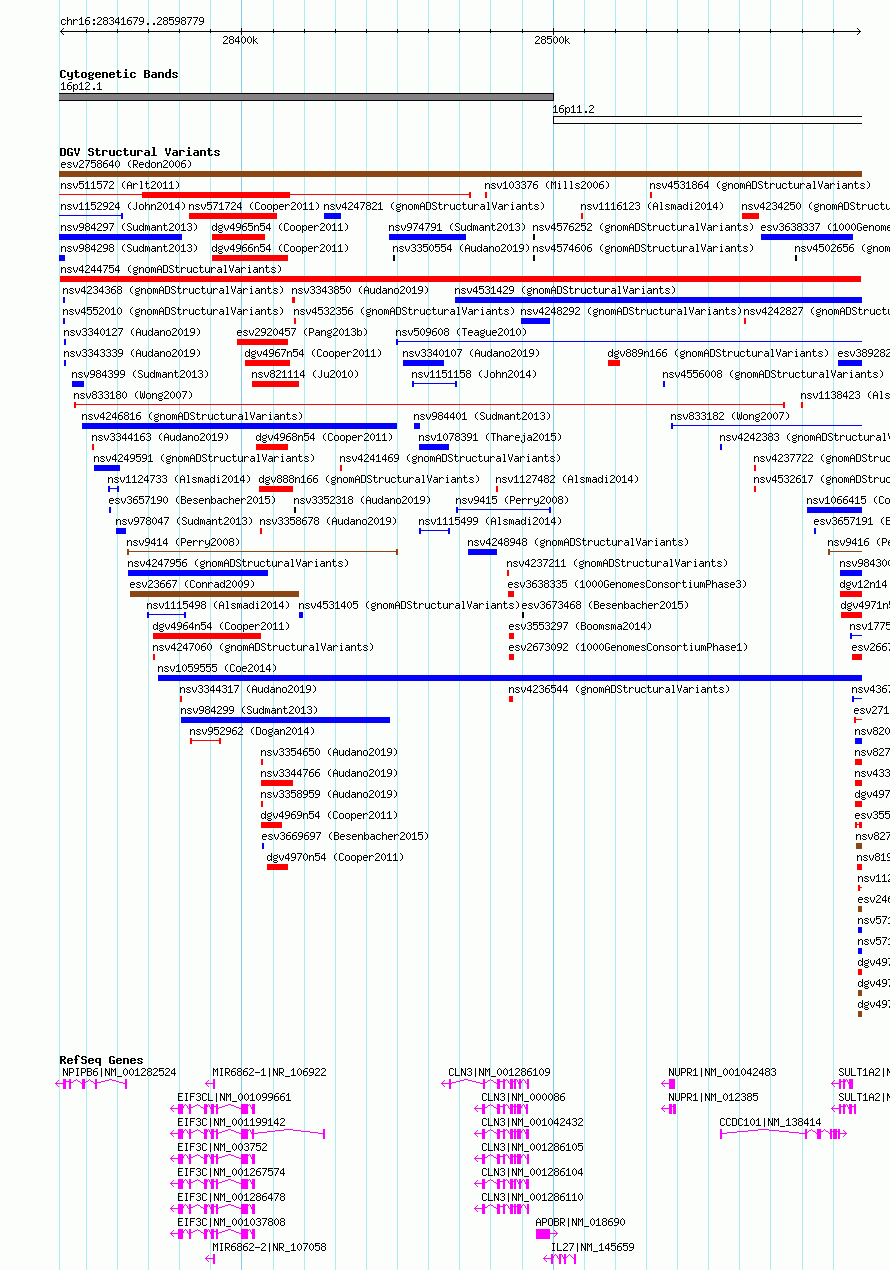The image size is (890, 1270).
Task: Select EIF3C|NM_003752 transcript label
Action: tap(222, 1147)
